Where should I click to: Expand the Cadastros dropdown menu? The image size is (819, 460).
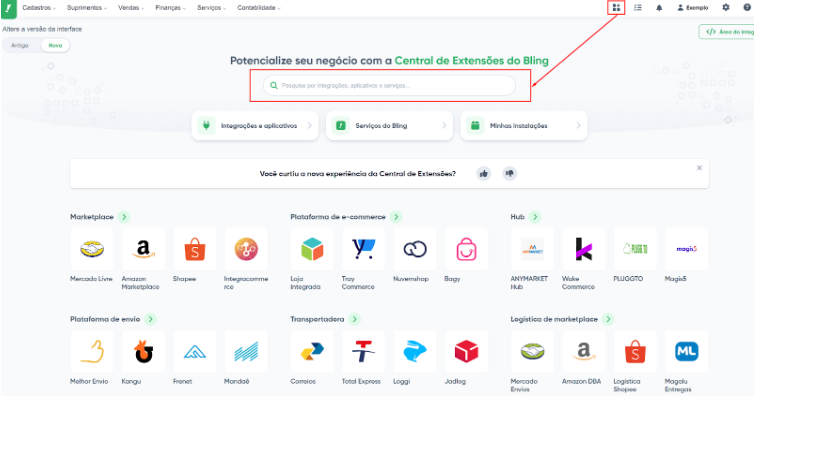coord(39,7)
